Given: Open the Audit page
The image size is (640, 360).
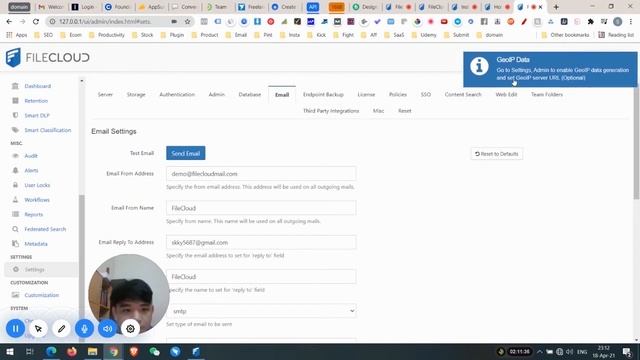Looking at the screenshot, I should coord(31,156).
